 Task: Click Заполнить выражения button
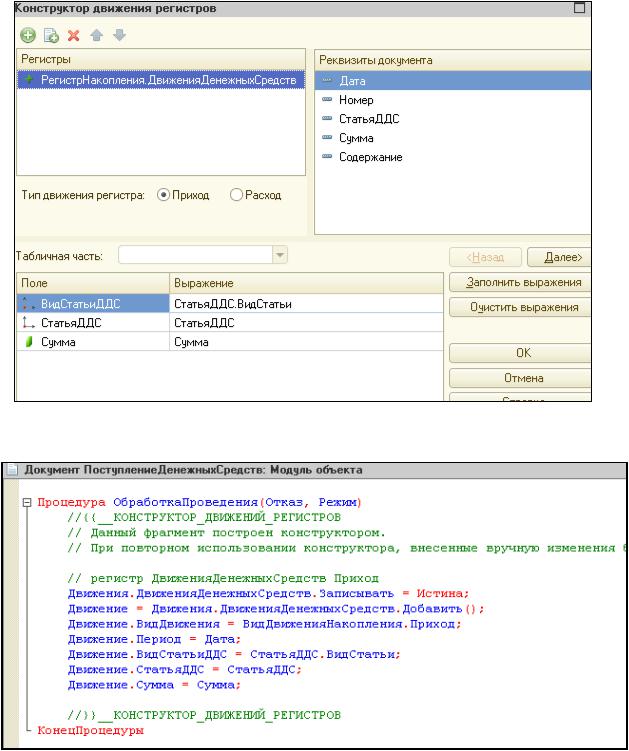[520, 283]
